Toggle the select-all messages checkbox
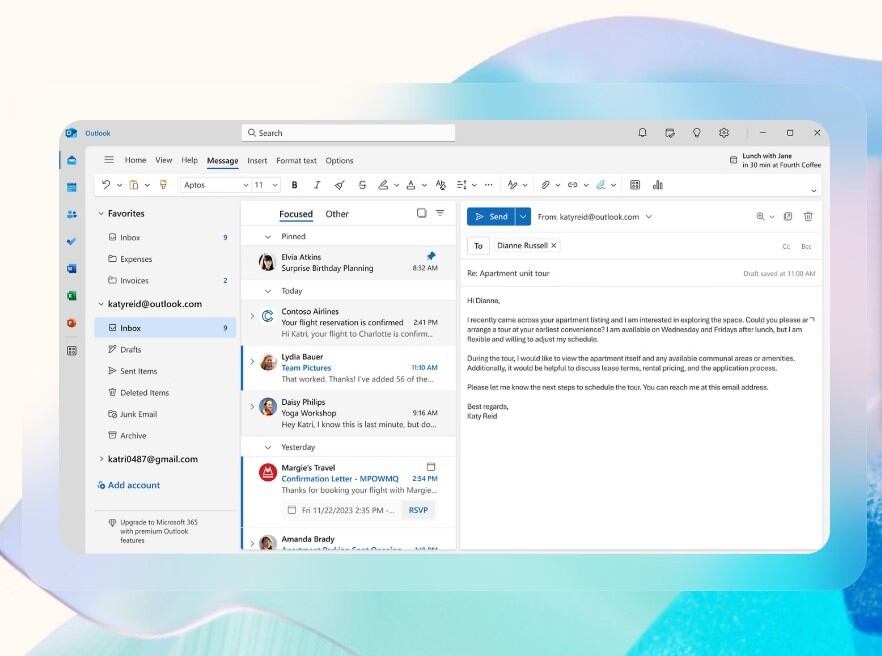882x656 pixels. point(421,213)
